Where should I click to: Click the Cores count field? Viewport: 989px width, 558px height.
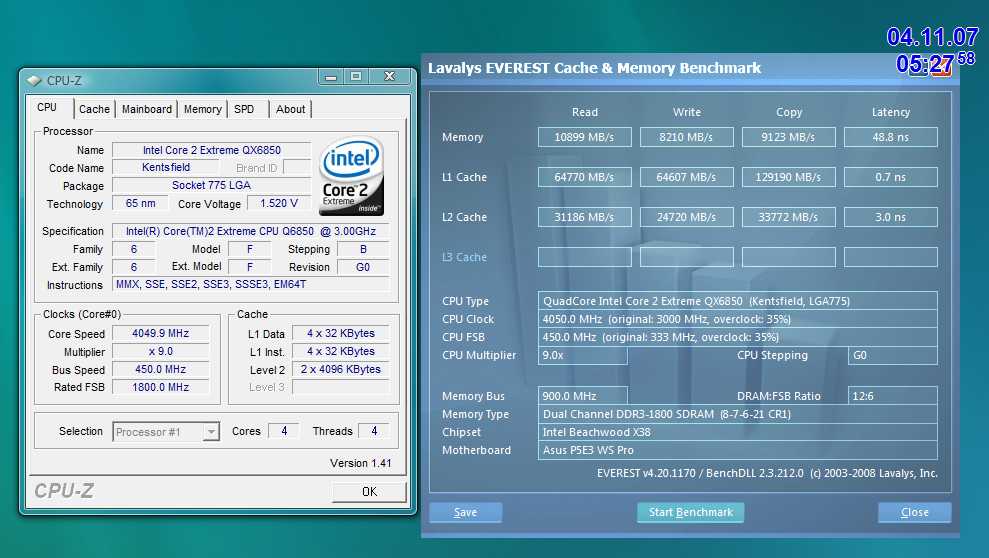coord(284,431)
